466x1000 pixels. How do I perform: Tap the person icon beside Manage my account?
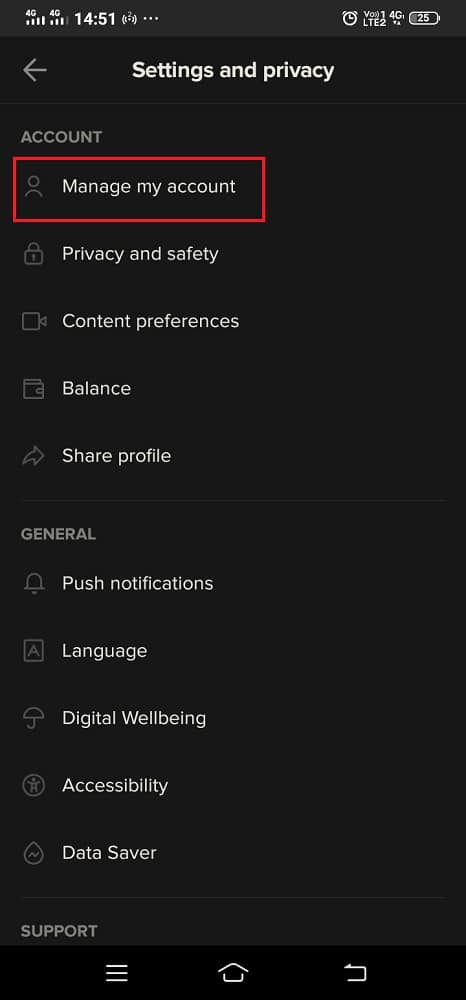coord(33,187)
